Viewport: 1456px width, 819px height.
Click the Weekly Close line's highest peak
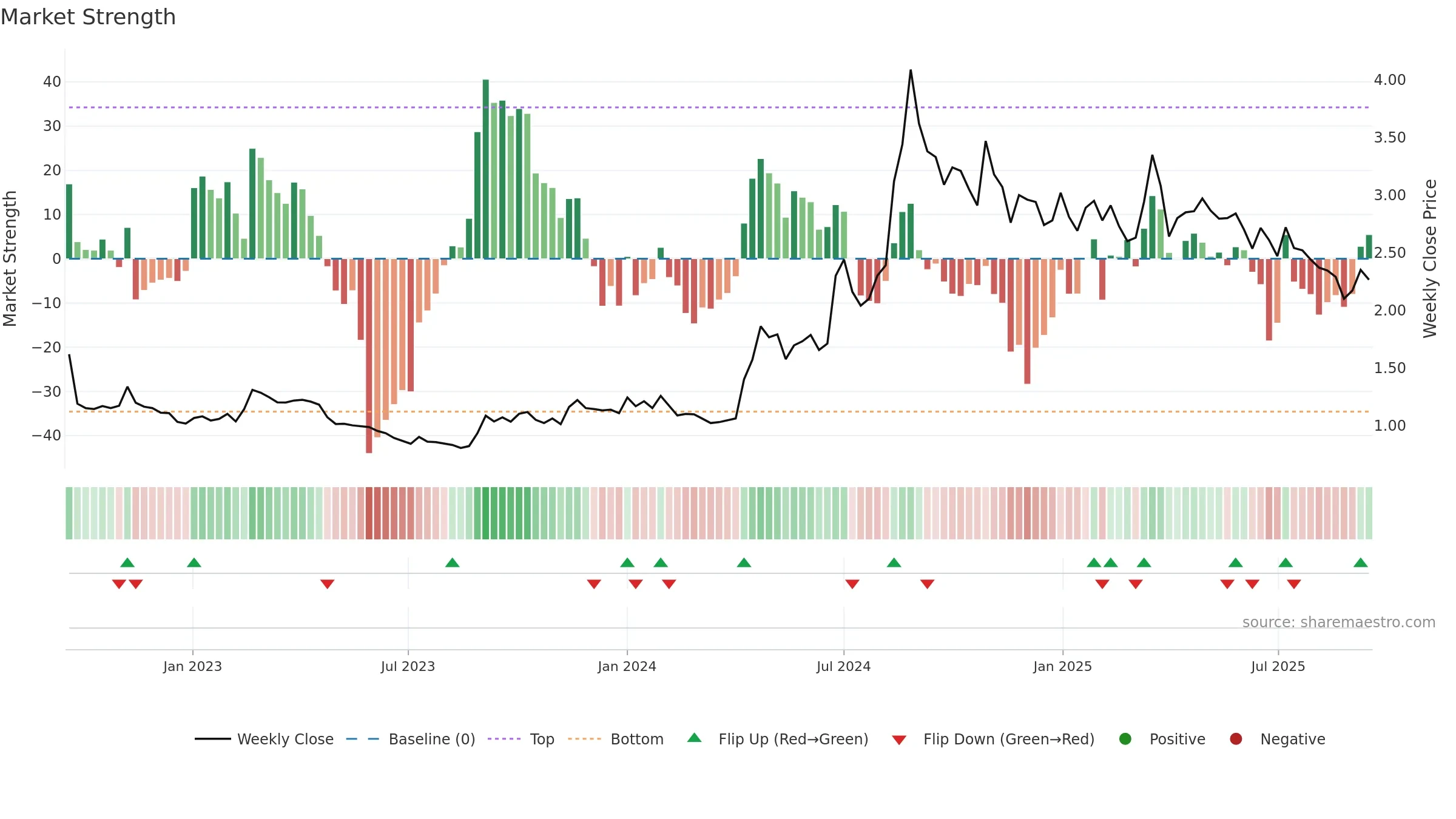point(911,70)
